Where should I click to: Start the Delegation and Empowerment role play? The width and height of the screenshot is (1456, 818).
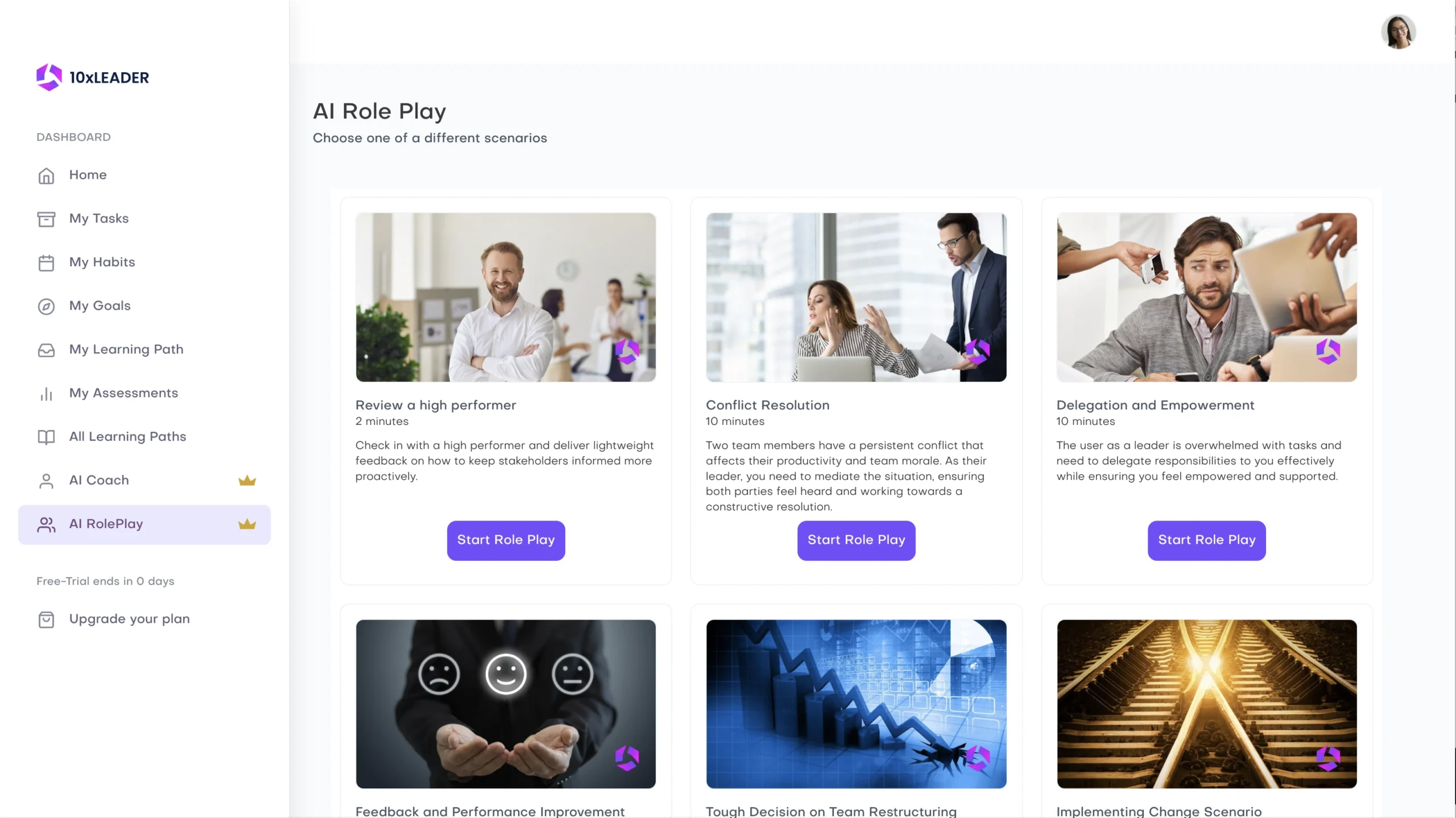point(1206,540)
